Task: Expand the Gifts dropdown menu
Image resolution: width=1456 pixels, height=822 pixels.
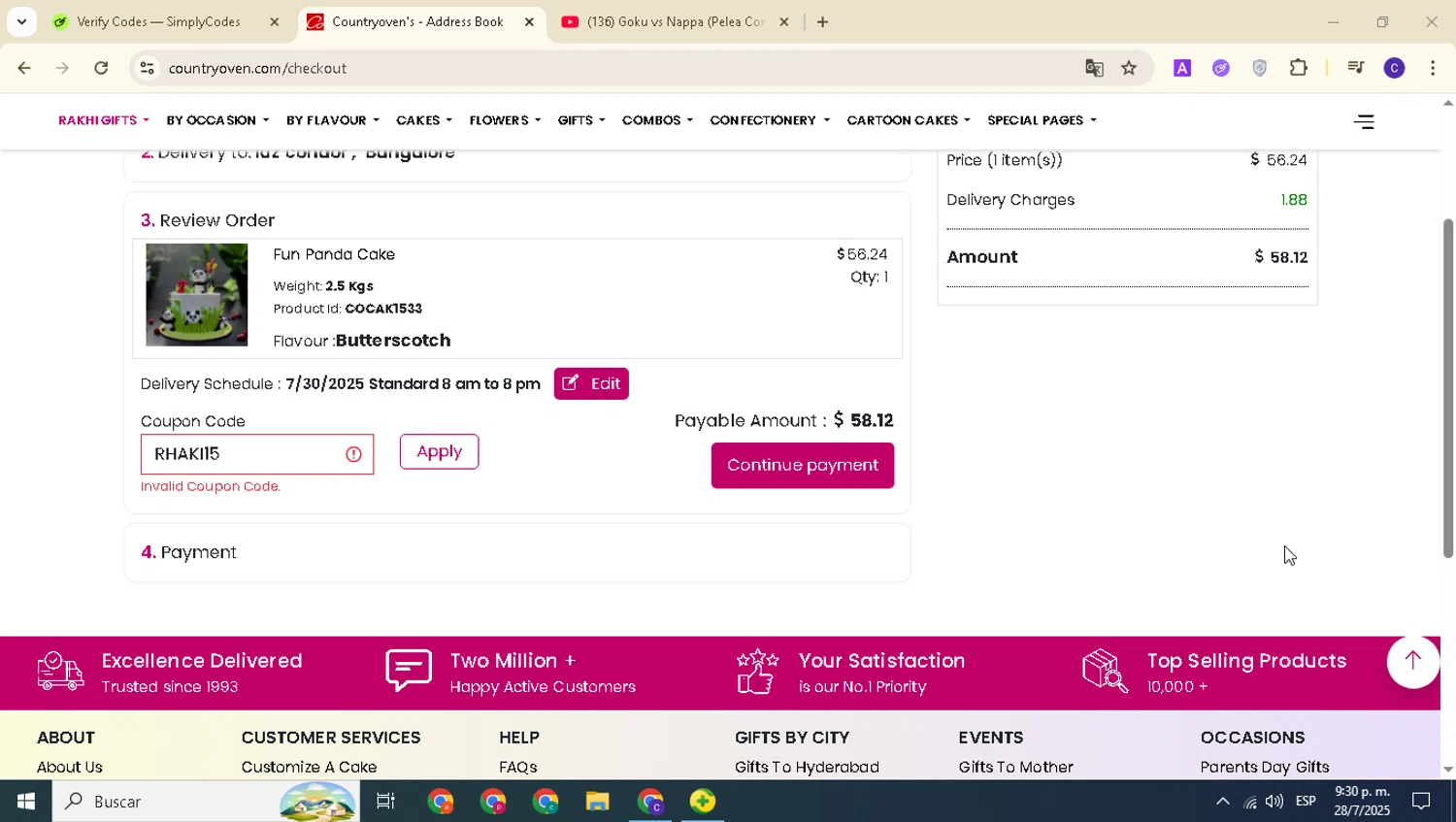Action: pos(581,120)
